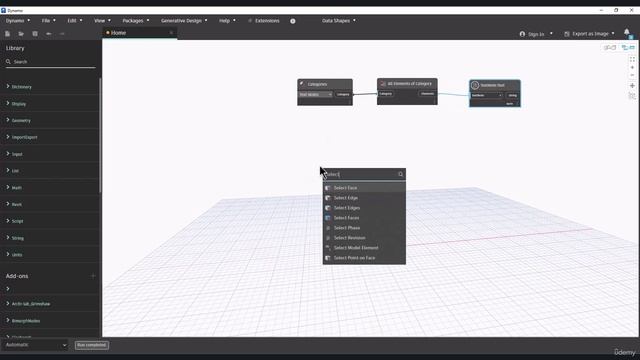Screen dimensions: 640x360
Task: Click the Undo toolbar arrow
Action: coord(49,34)
